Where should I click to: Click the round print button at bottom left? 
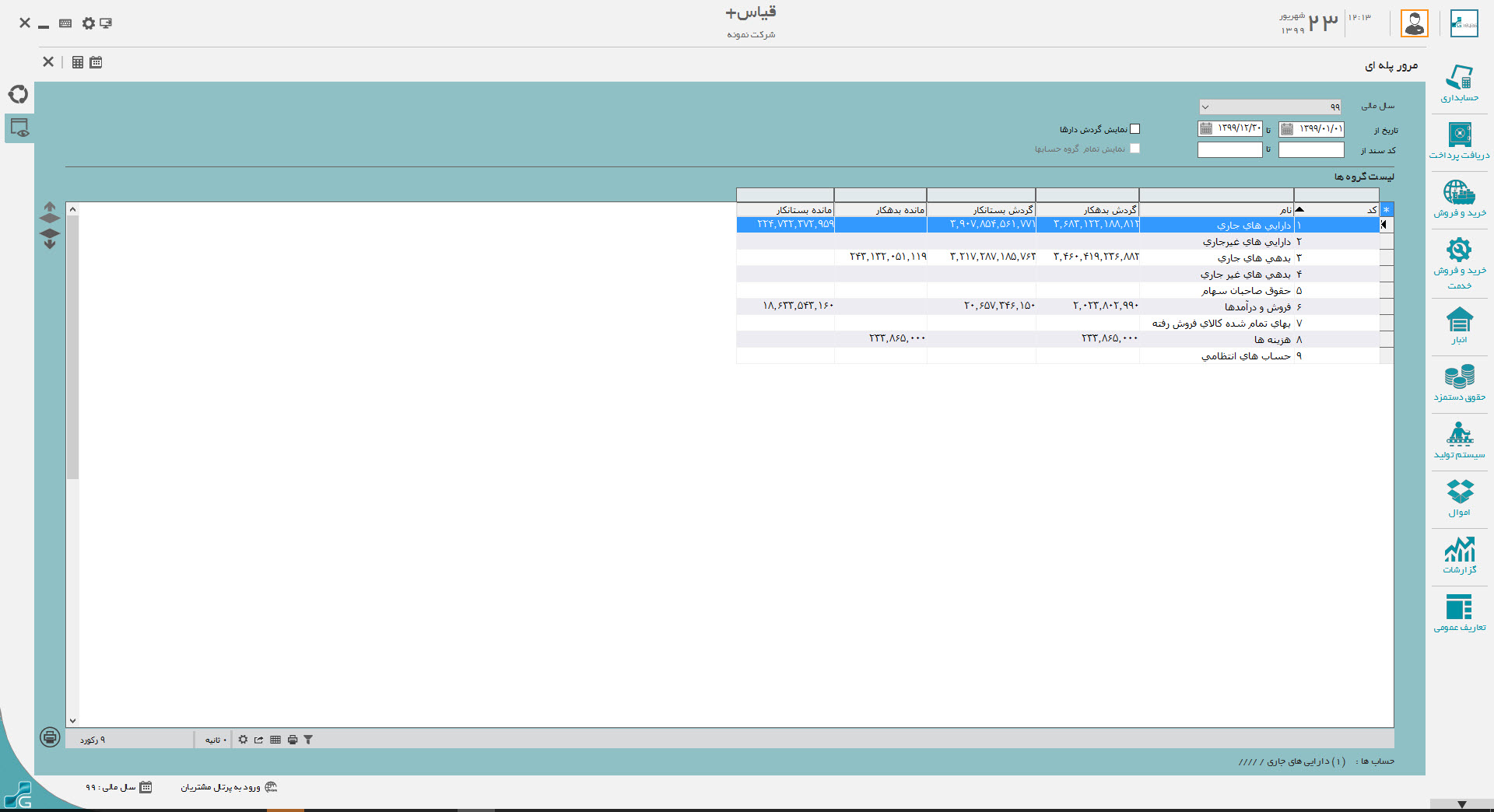tap(50, 737)
